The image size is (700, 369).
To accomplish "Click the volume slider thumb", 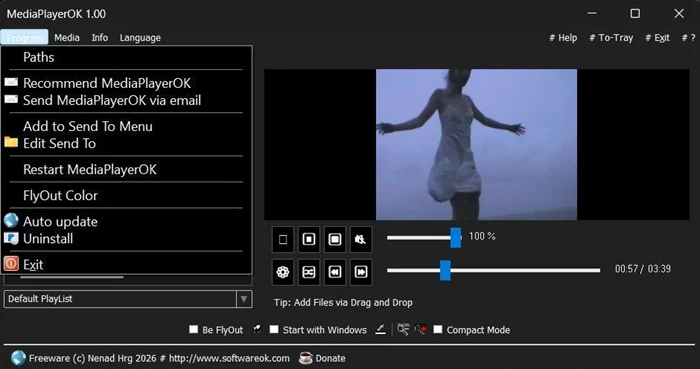I will (x=455, y=237).
